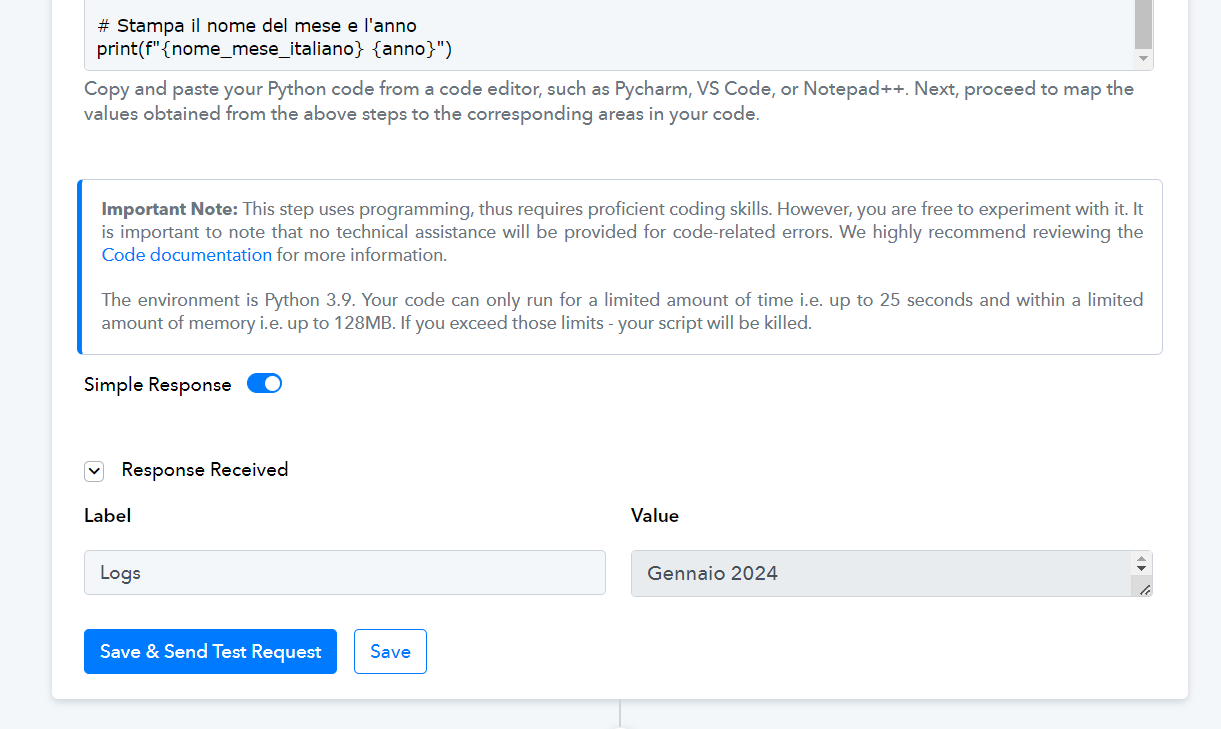Open the Code documentation link
Screen dimensions: 1221x729
[187, 255]
